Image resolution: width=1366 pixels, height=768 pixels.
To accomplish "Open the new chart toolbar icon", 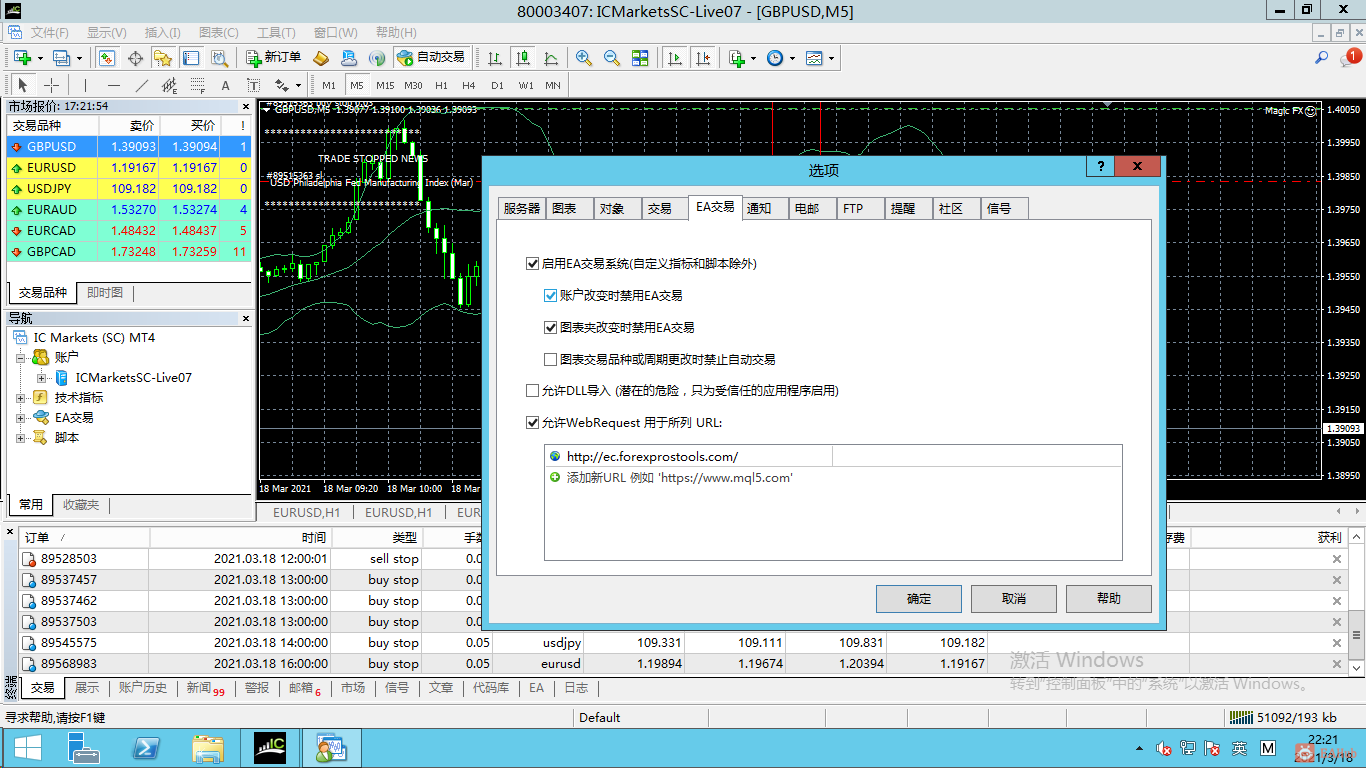I will coord(22,58).
